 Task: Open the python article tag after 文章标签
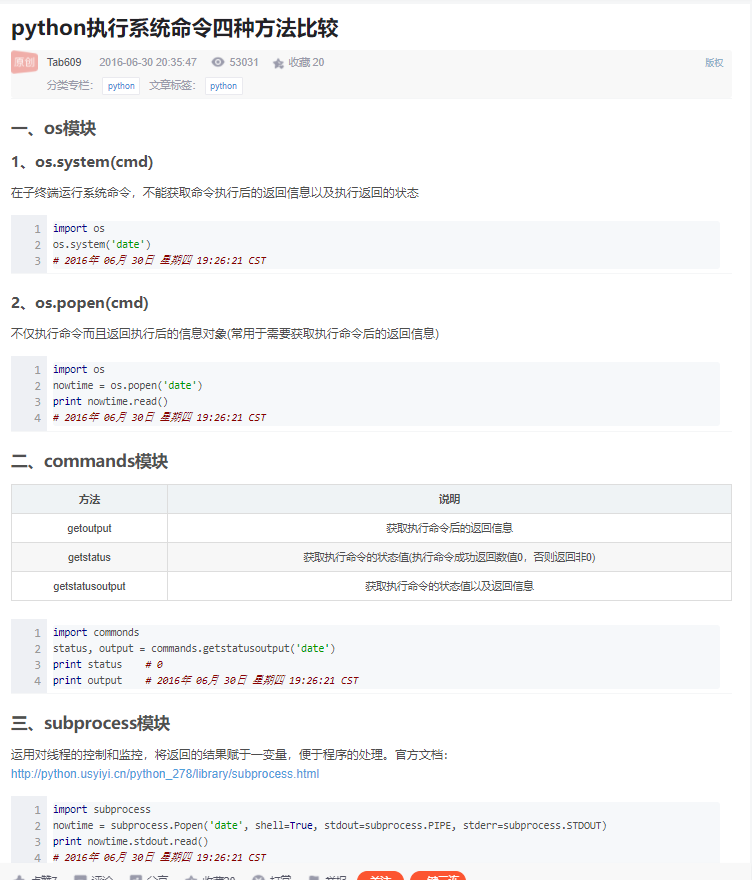click(x=223, y=86)
